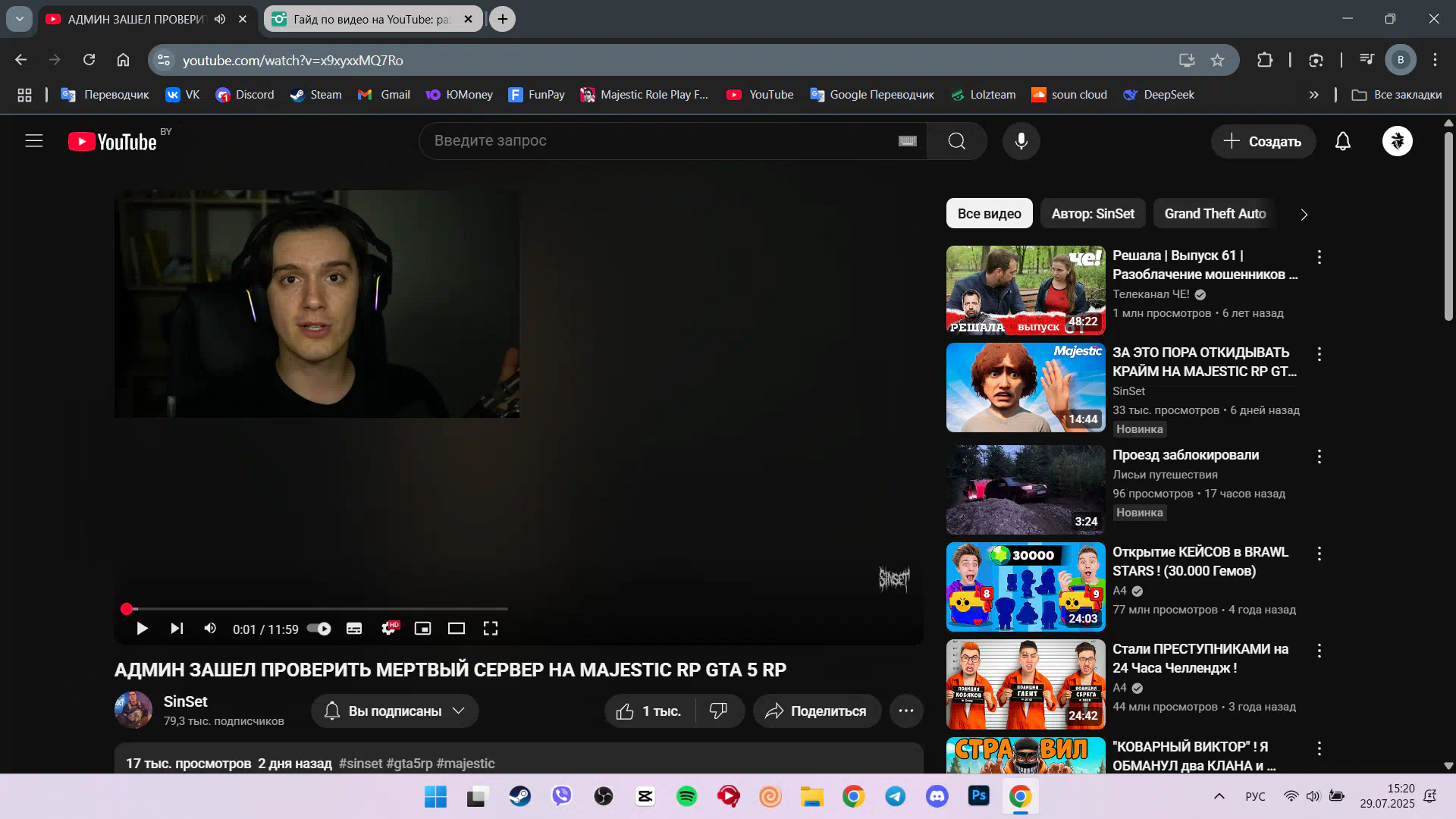Open YouTube notifications bell
Image resolution: width=1456 pixels, height=819 pixels.
click(x=1342, y=141)
